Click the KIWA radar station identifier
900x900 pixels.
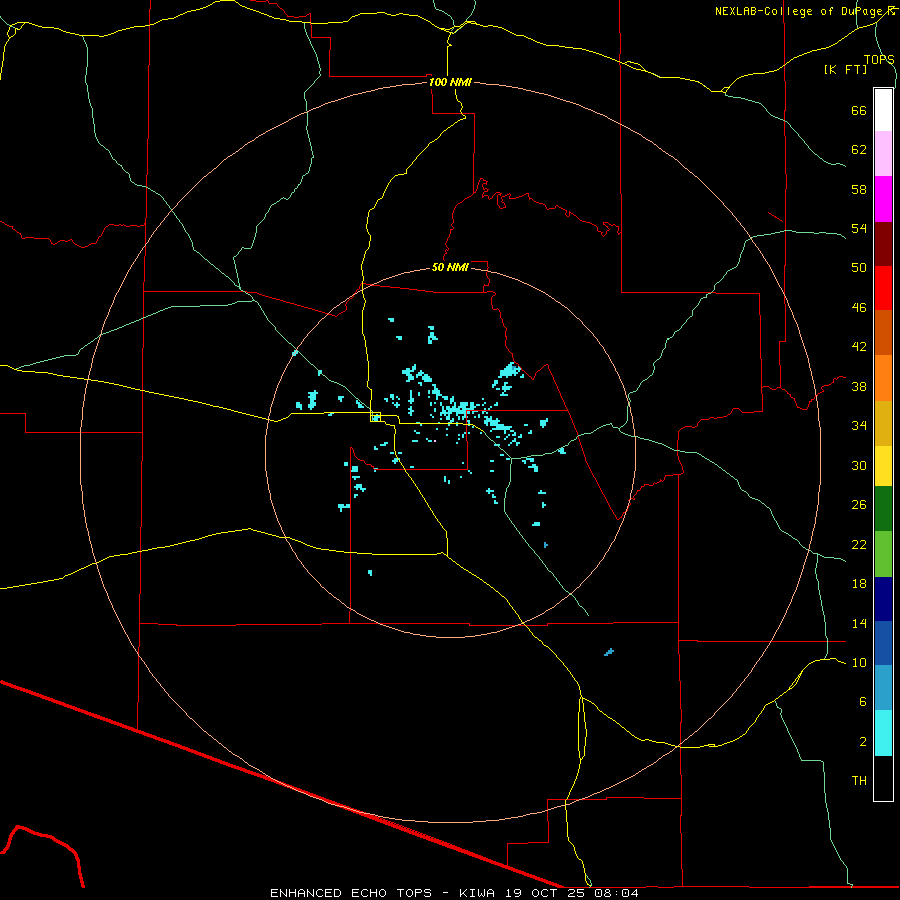(476, 893)
